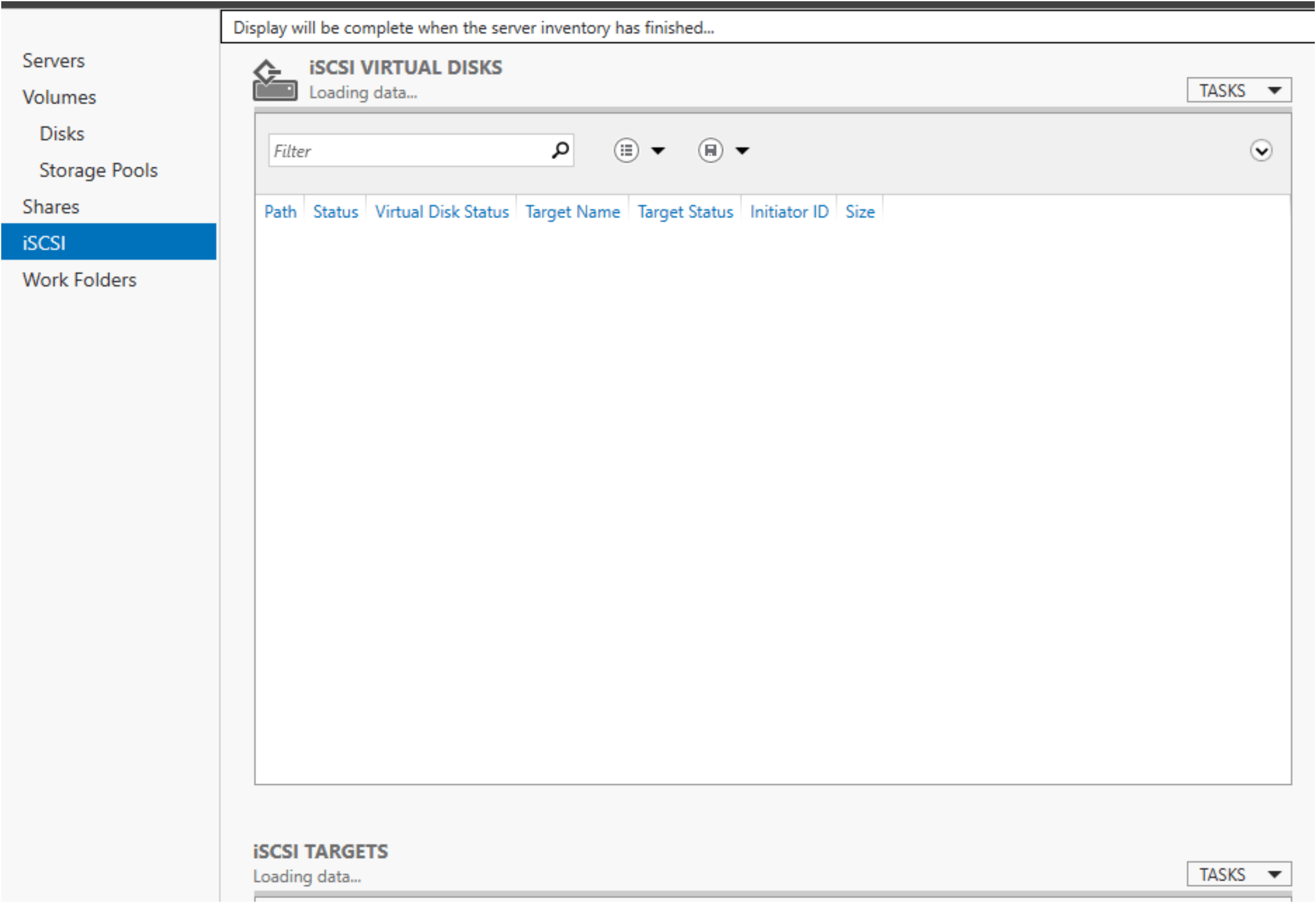
Task: Open Disks under Volumes
Action: pos(62,134)
